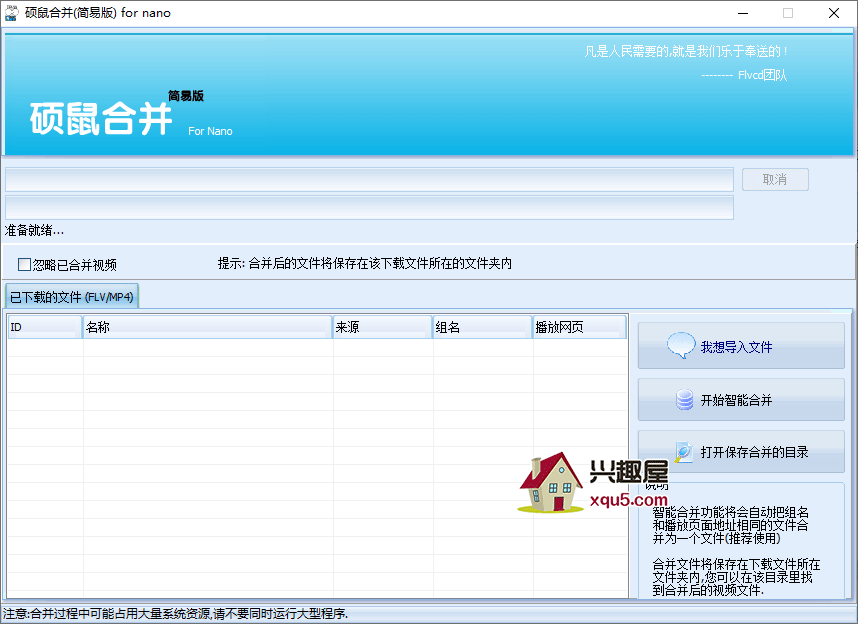
Task: Switch to 已下载的文件 (FLV/MP4) tab
Action: (x=72, y=297)
